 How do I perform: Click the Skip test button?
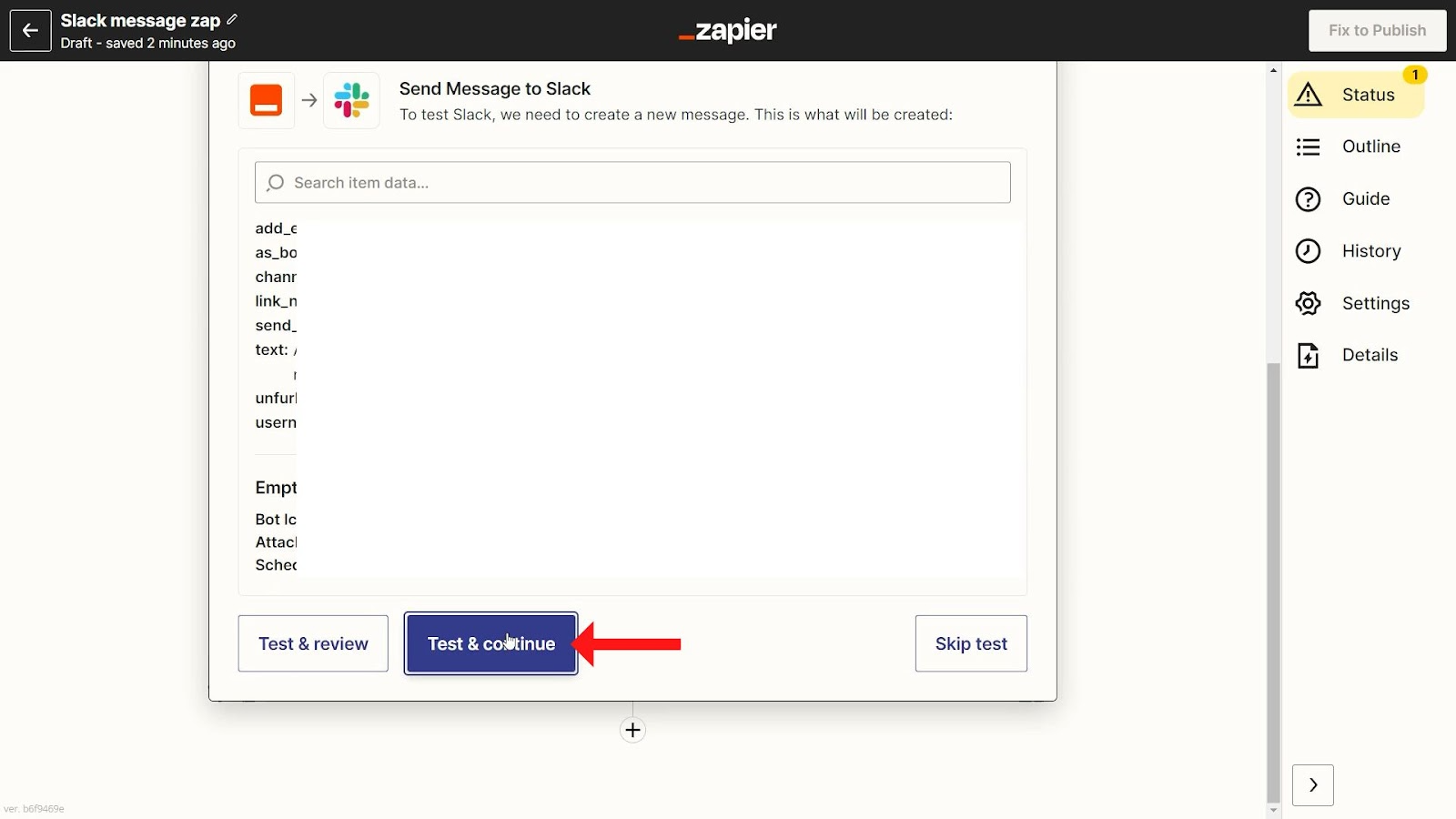click(971, 643)
